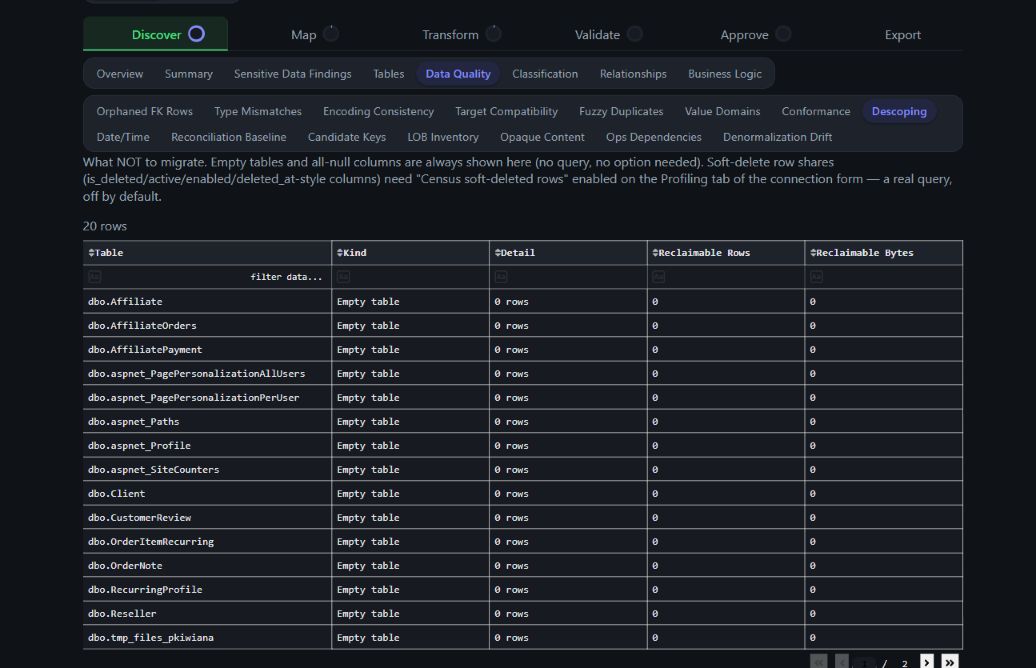This screenshot has width=1036, height=668.
Task: Go to the next results page
Action: tap(926, 661)
